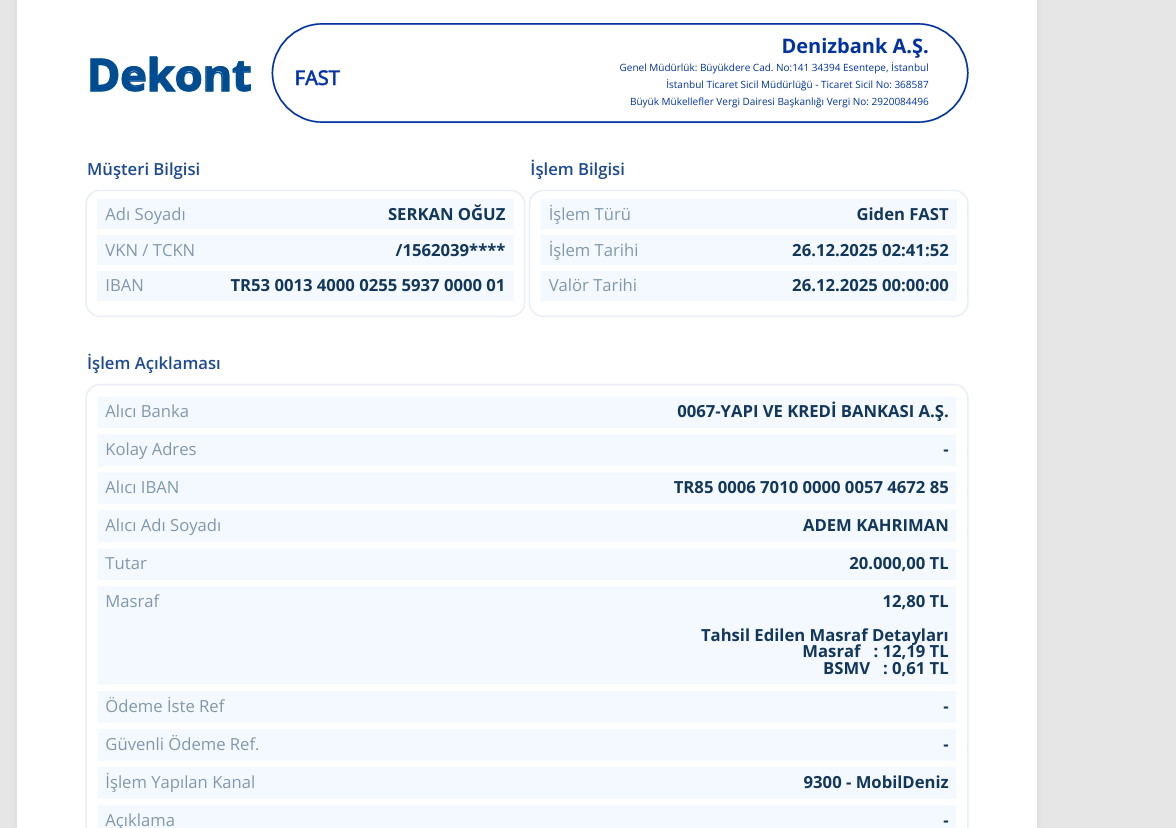The width and height of the screenshot is (1176, 828).
Task: Click the Adı Soyadı label
Action: point(145,214)
